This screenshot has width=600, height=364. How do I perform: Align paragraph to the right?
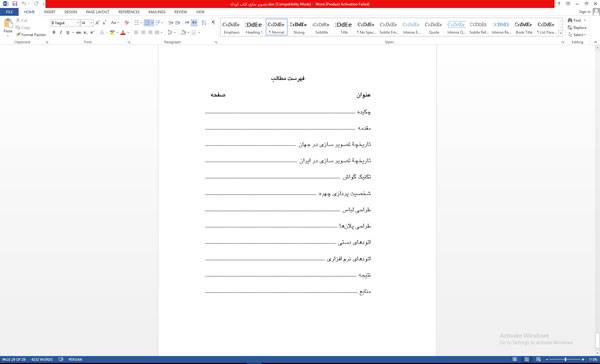click(150, 33)
